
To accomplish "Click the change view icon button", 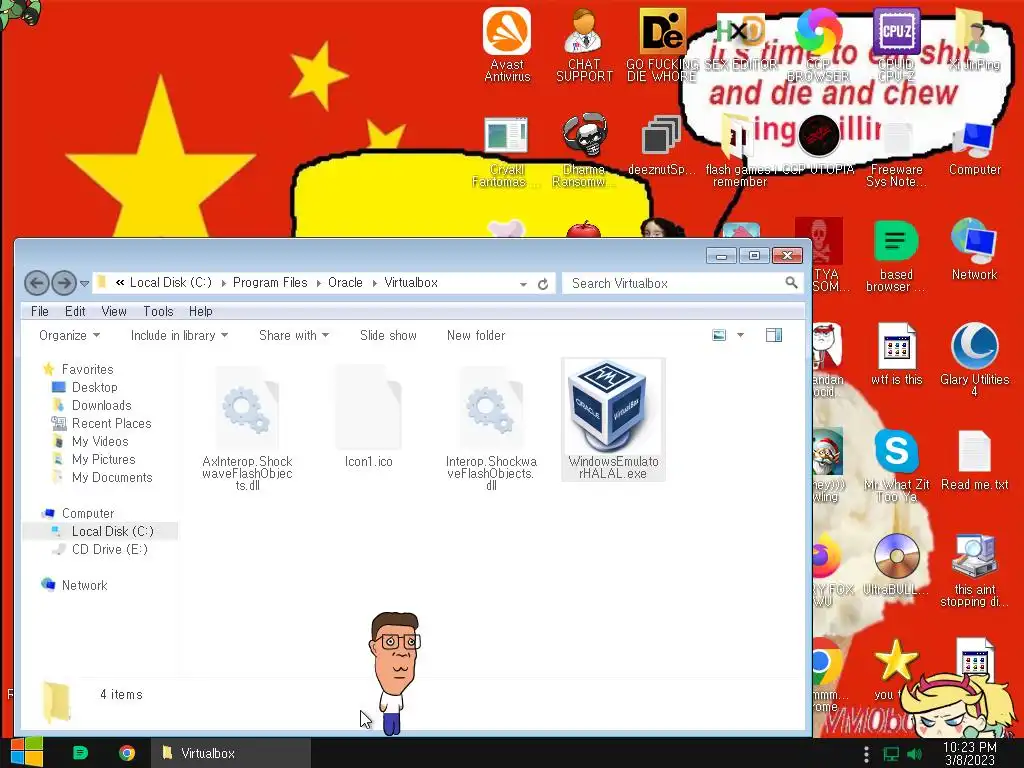I will point(719,335).
